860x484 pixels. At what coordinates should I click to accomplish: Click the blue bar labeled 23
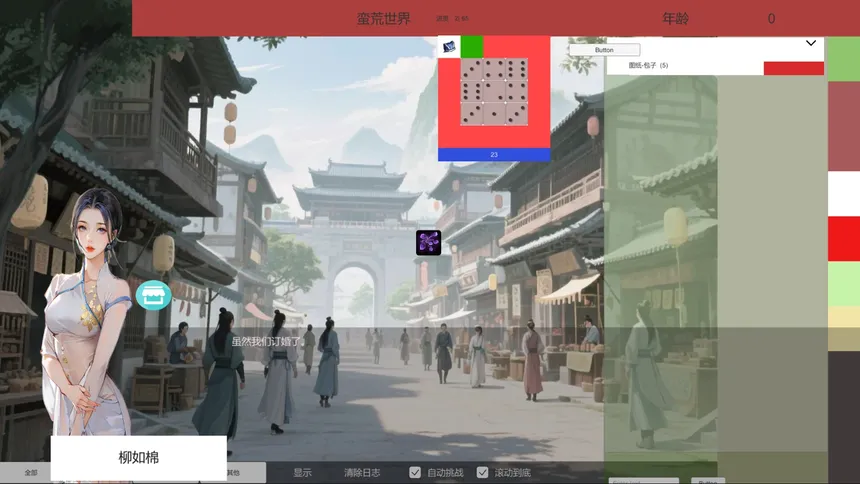tap(494, 155)
